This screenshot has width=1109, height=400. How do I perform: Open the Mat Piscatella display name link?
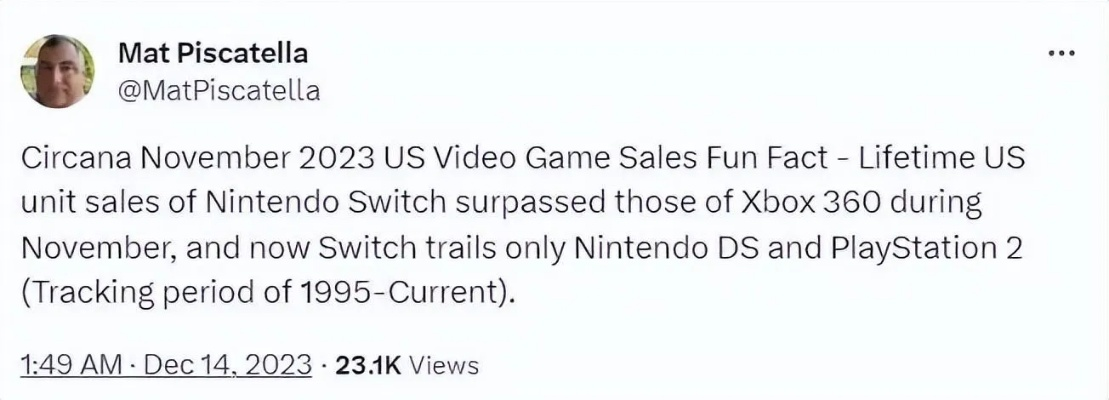pos(213,52)
